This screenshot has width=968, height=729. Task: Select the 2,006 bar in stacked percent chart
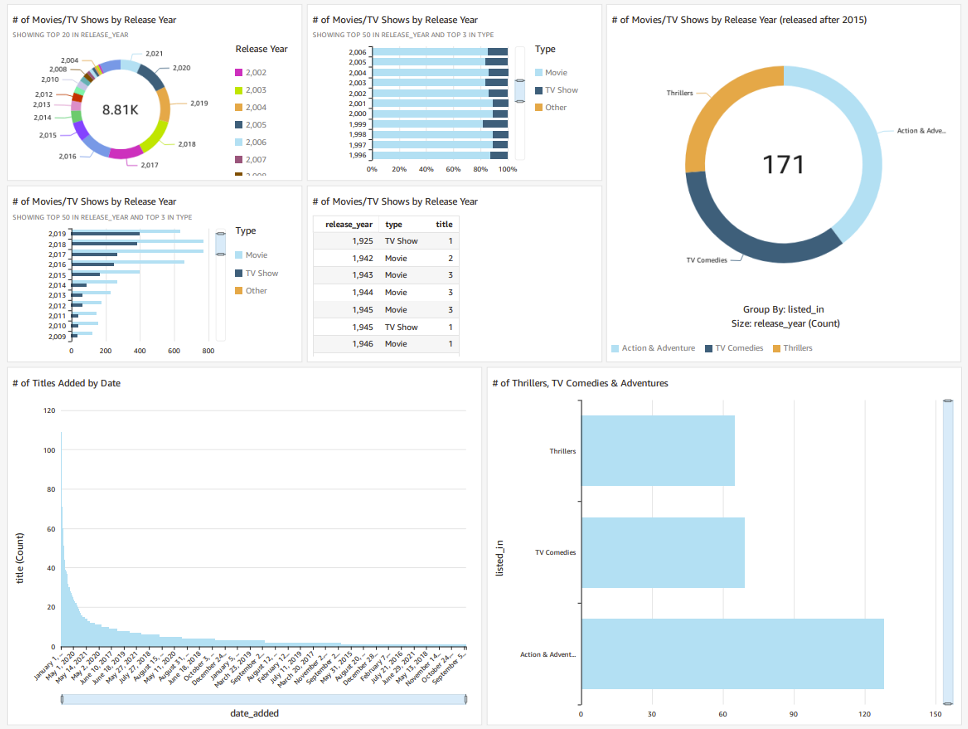441,52
